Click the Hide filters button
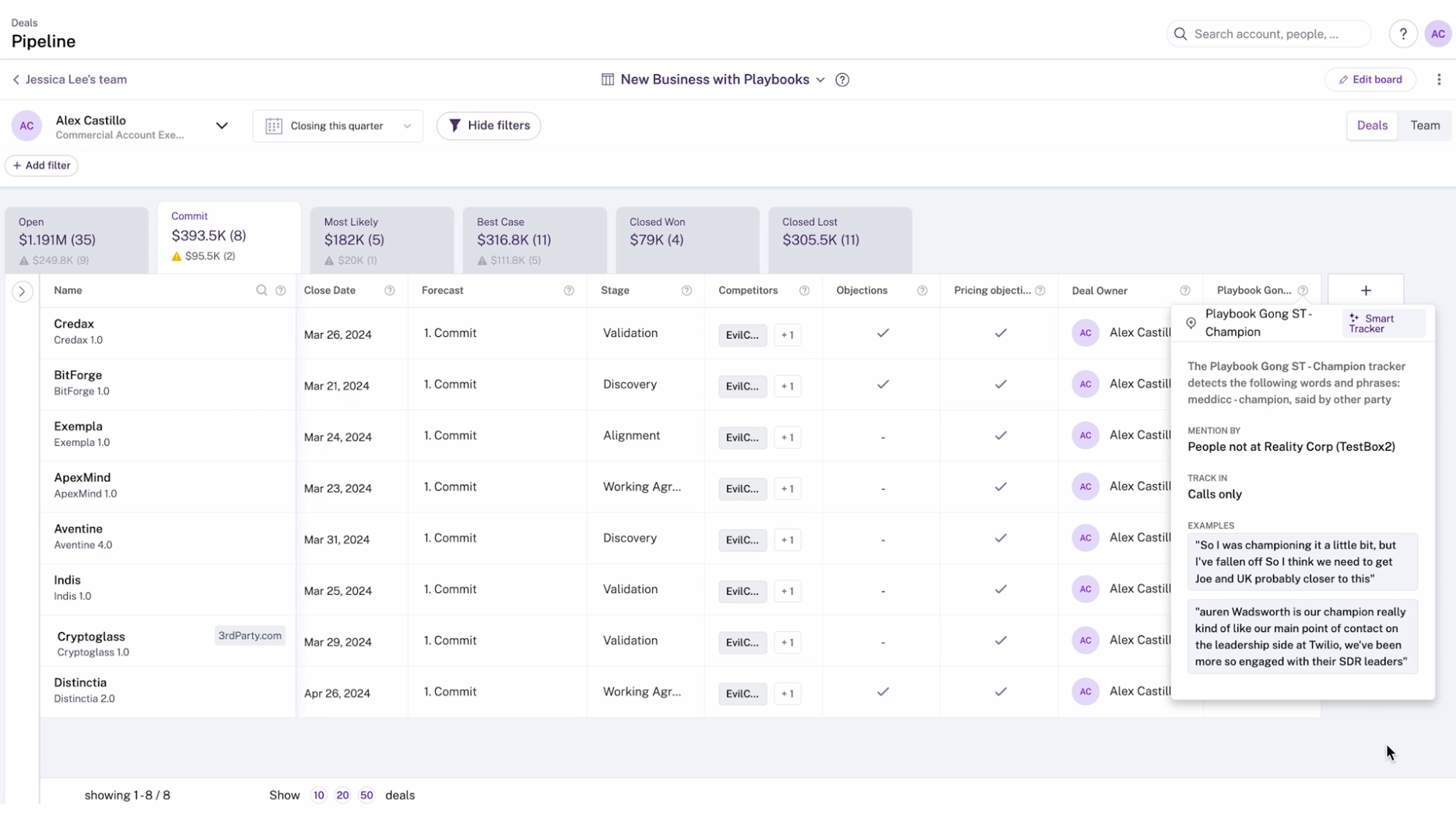The width and height of the screenshot is (1456, 822). 489,125
